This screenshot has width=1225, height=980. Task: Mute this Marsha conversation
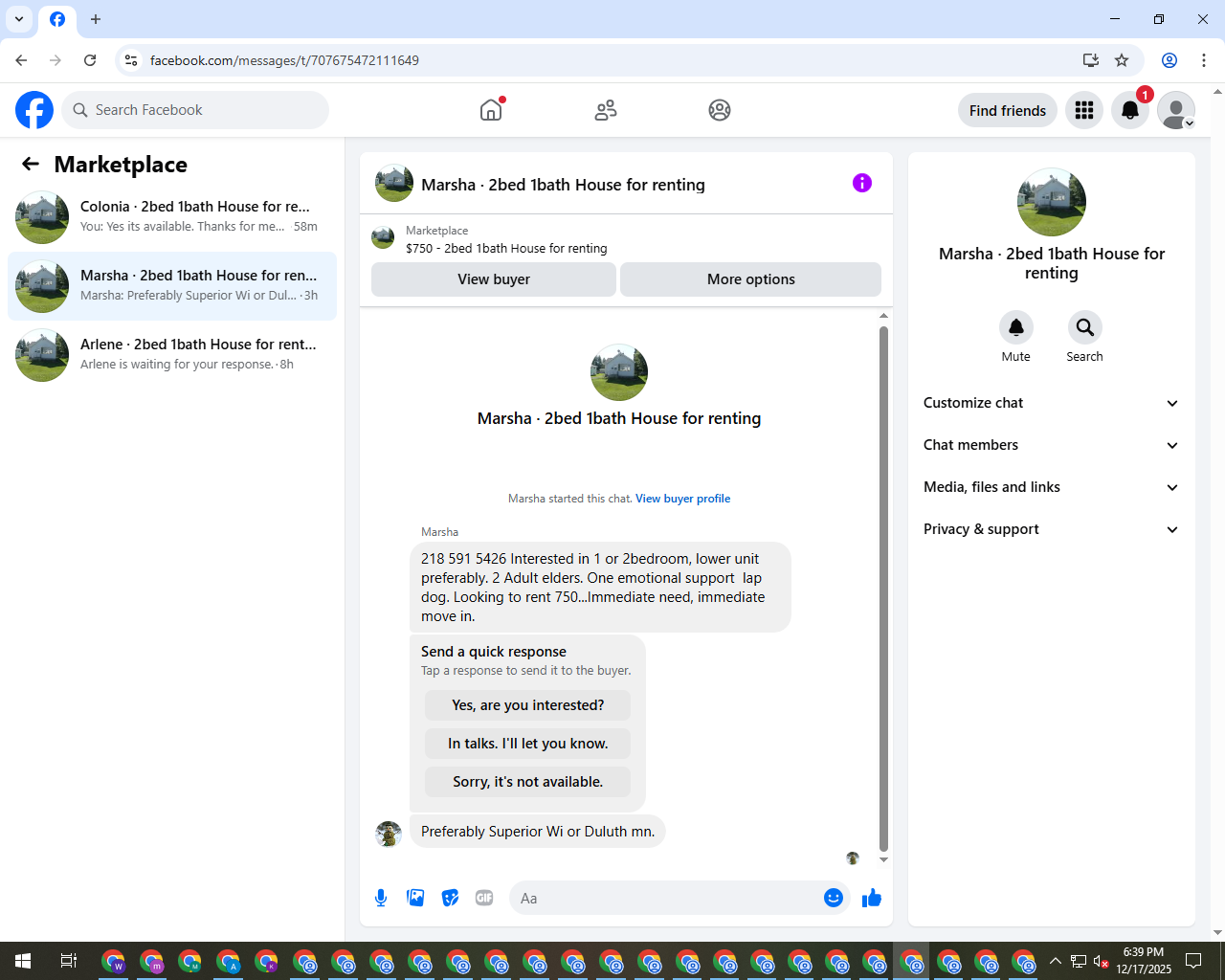(x=1016, y=327)
